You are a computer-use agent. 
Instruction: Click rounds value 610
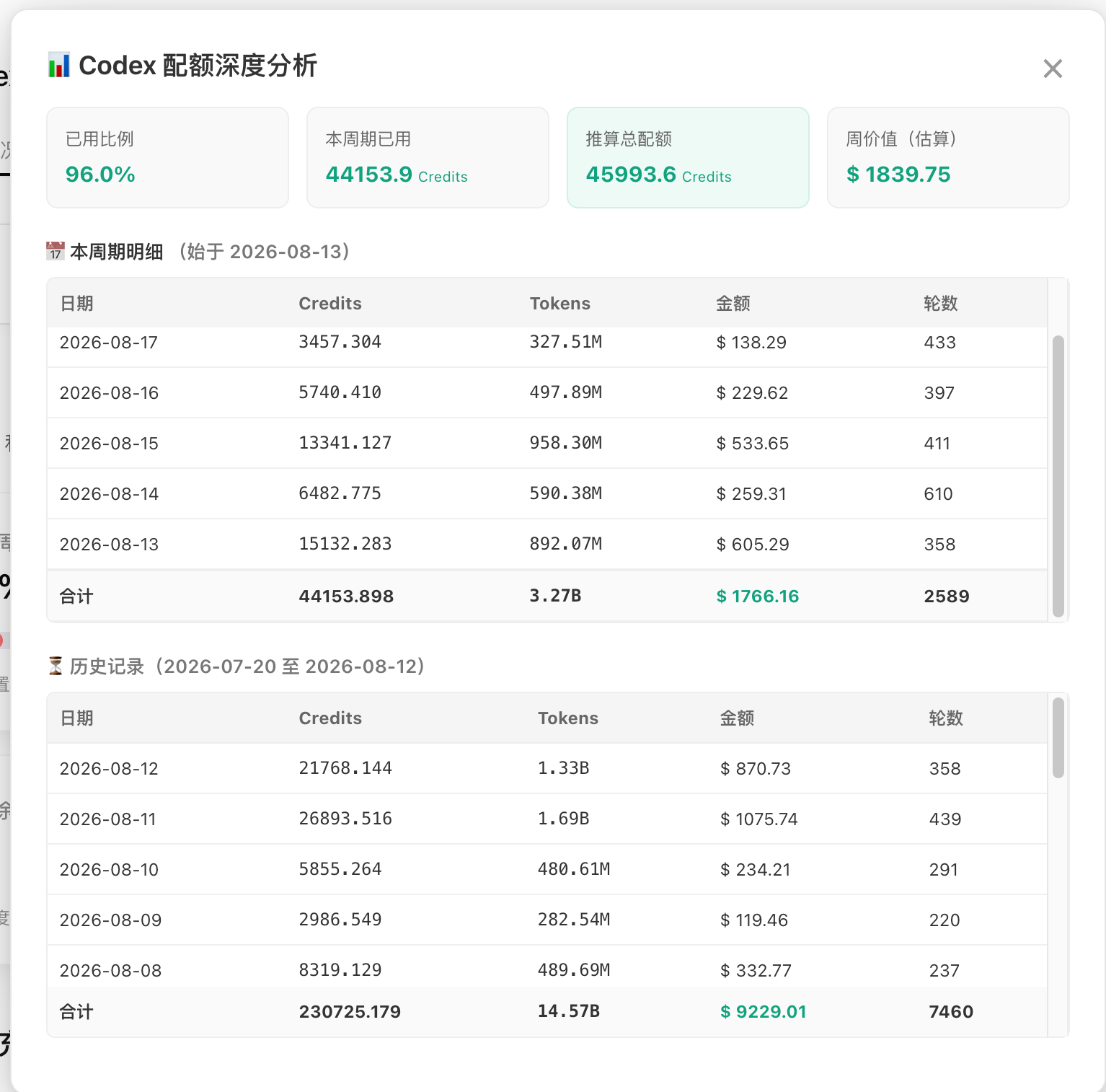(x=939, y=494)
